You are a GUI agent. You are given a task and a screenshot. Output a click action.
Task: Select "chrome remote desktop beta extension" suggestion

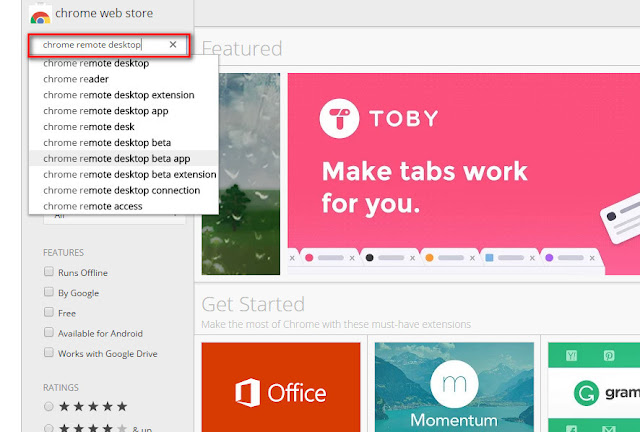click(x=123, y=174)
